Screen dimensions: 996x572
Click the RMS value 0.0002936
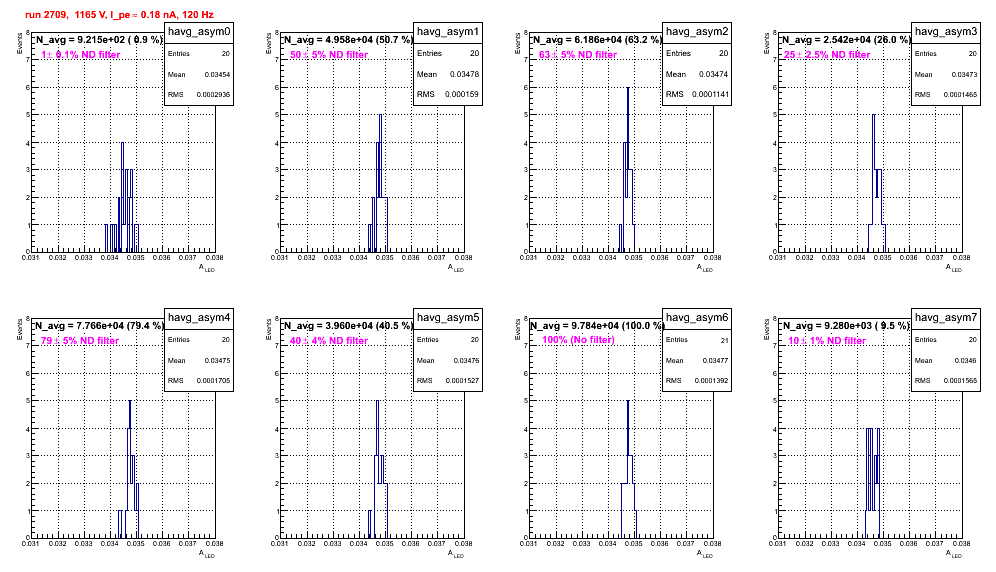click(213, 94)
